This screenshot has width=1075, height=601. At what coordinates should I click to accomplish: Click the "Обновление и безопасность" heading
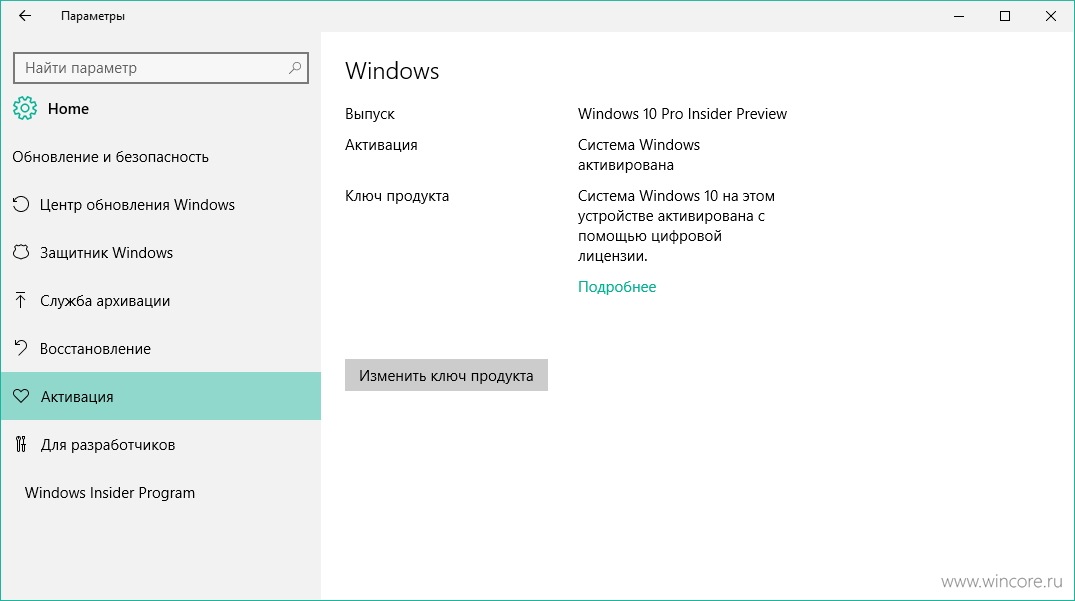[x=110, y=157]
